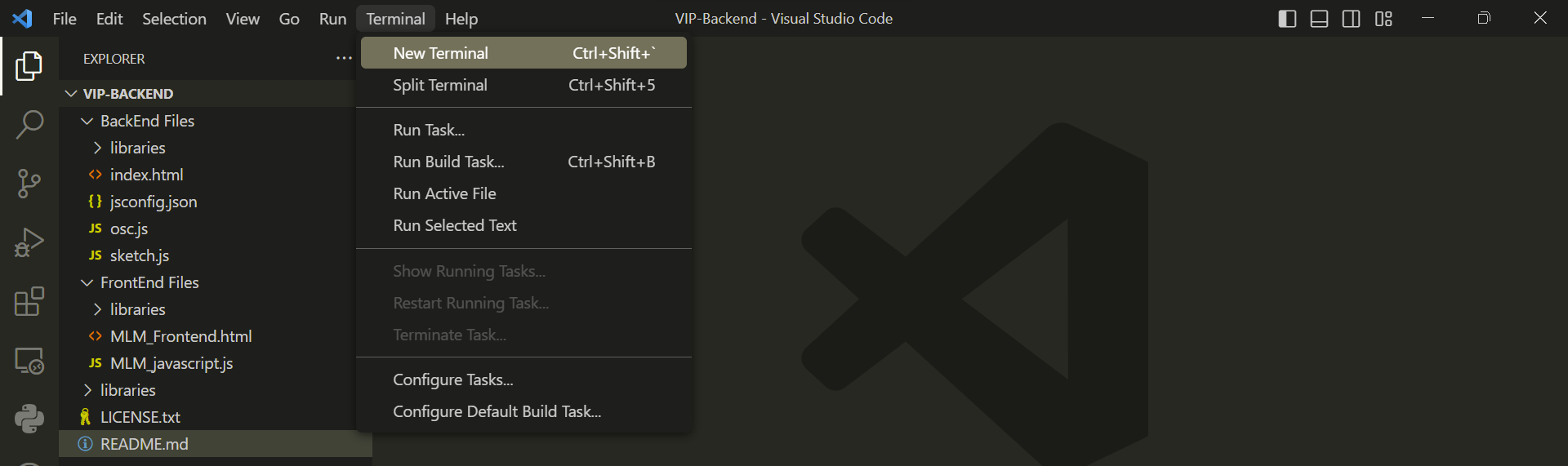Open the Python view icon
Viewport: 1568px width, 466px height.
pos(29,419)
